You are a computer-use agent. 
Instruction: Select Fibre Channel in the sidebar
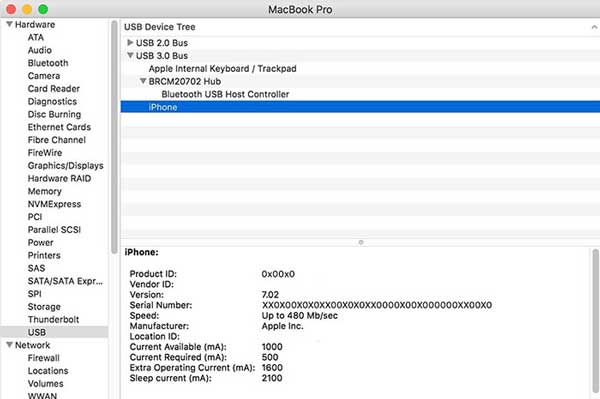(57, 140)
